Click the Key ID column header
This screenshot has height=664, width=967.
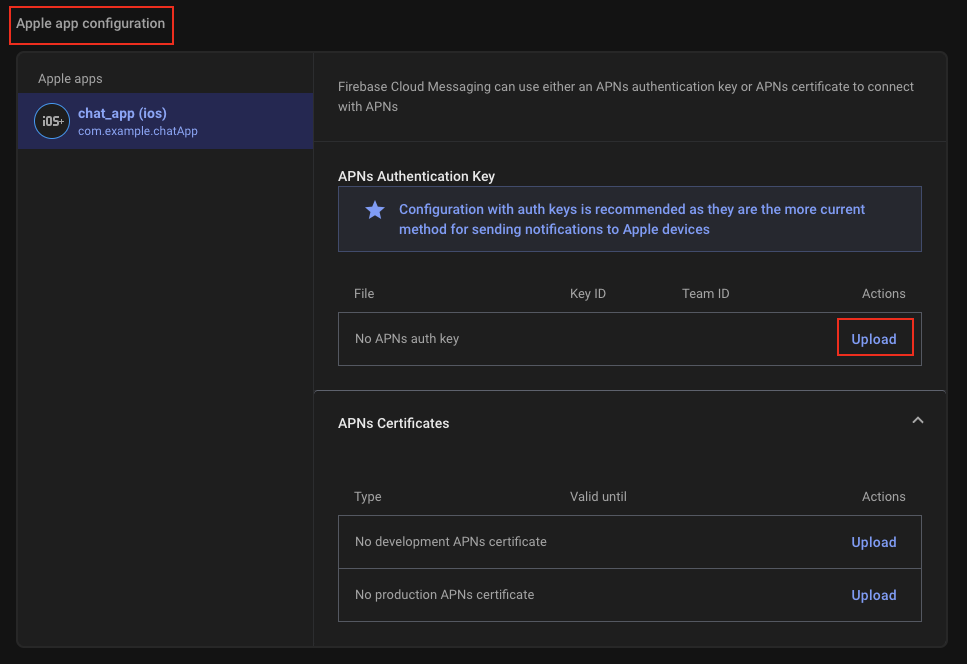(x=587, y=294)
